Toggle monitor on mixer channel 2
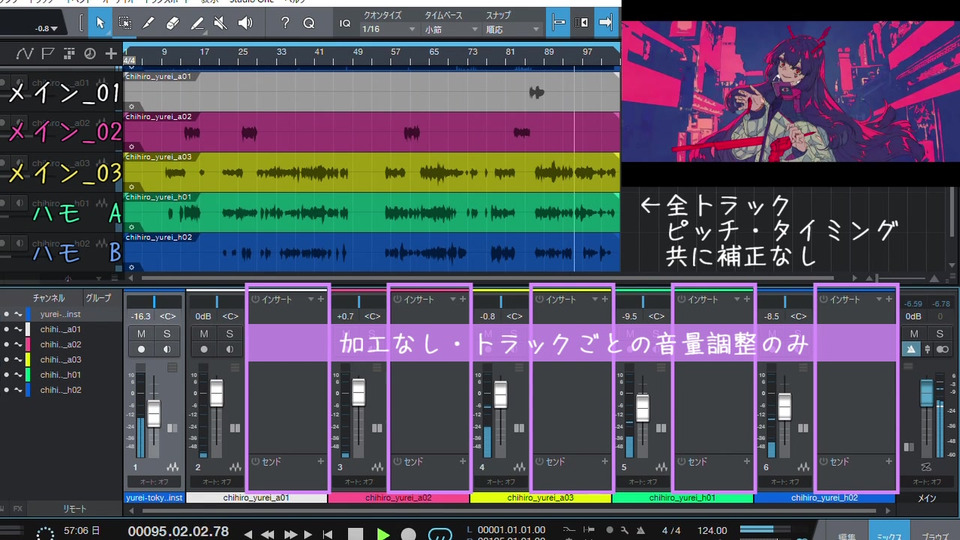 [230, 350]
